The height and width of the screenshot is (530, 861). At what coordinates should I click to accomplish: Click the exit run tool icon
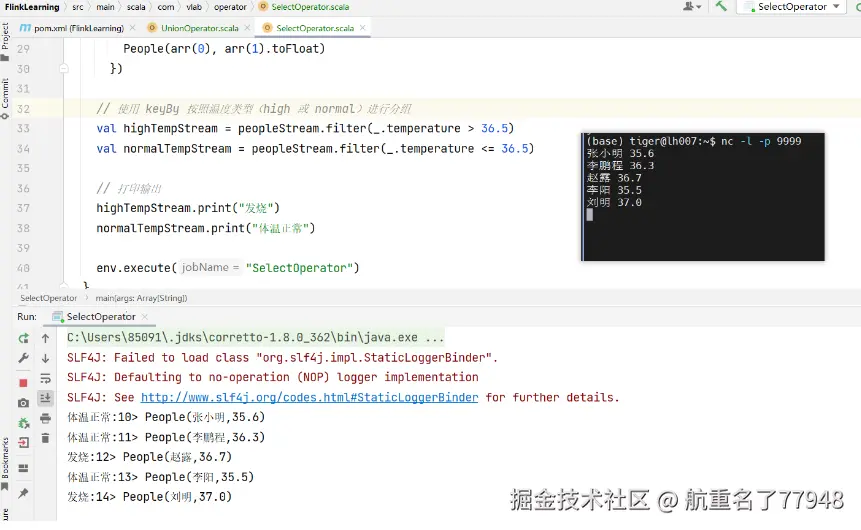[23, 443]
